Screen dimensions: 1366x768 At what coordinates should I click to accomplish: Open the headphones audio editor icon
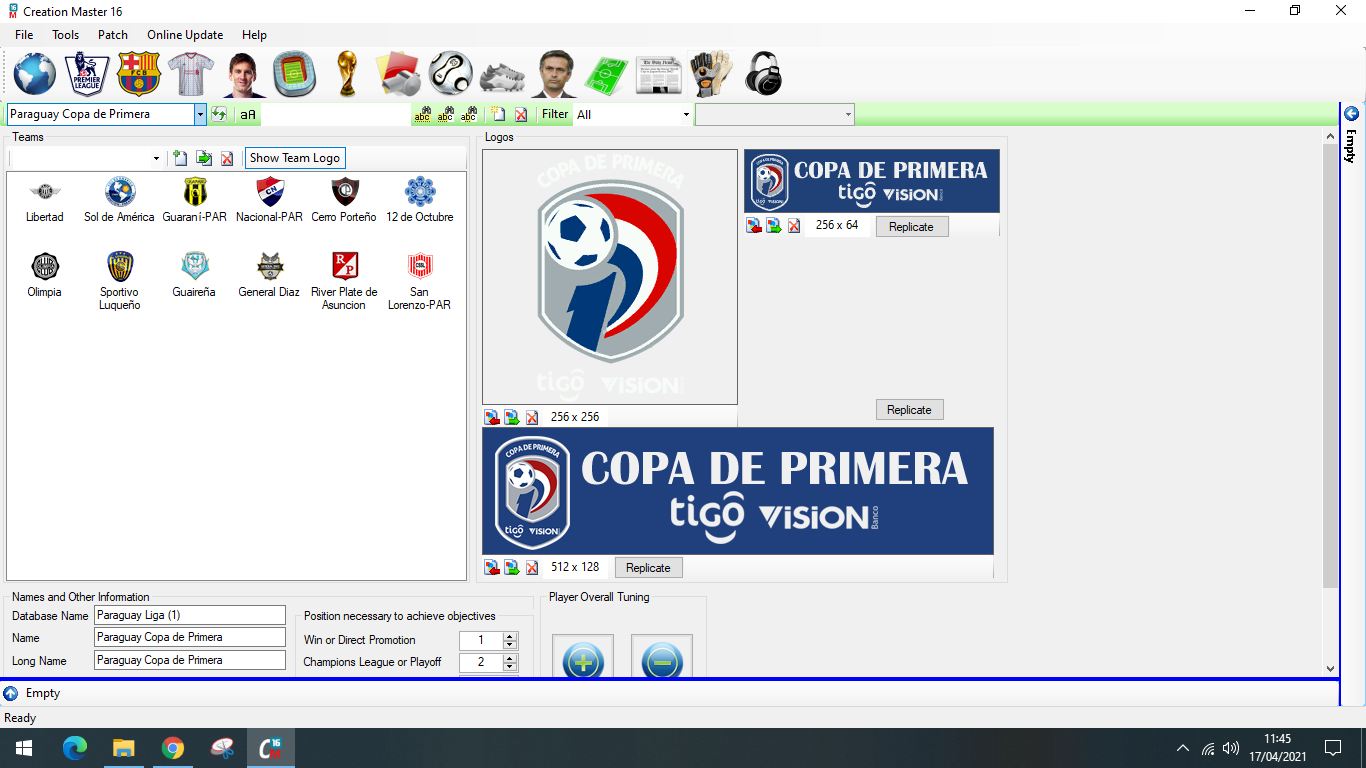(763, 74)
